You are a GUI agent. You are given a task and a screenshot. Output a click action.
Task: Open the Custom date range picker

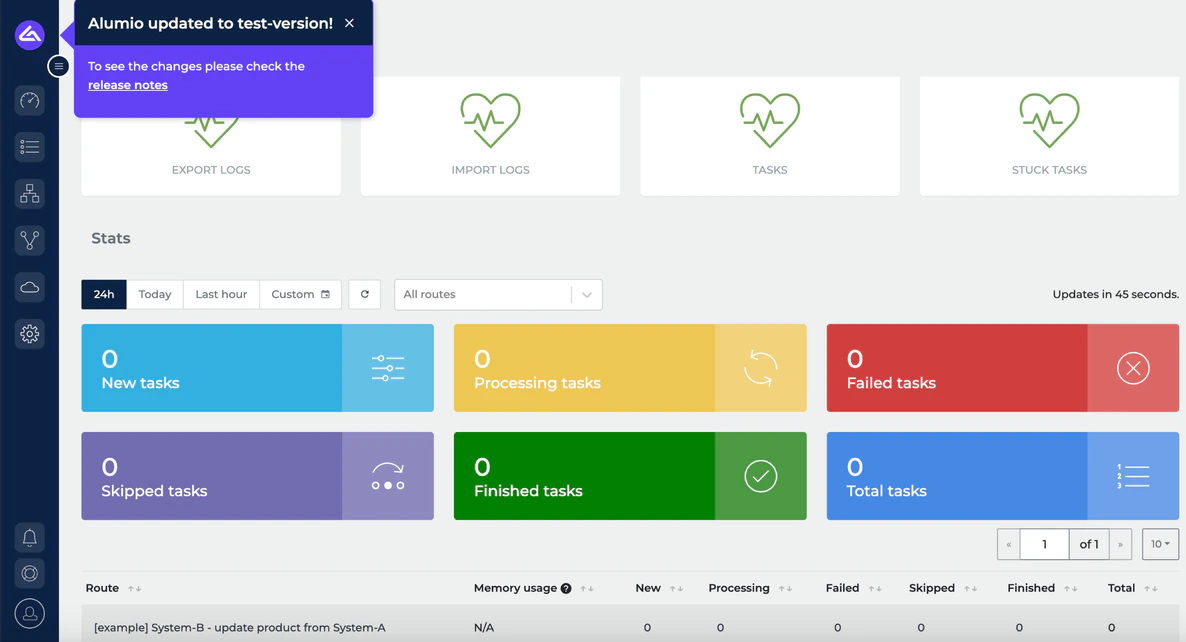tap(300, 294)
